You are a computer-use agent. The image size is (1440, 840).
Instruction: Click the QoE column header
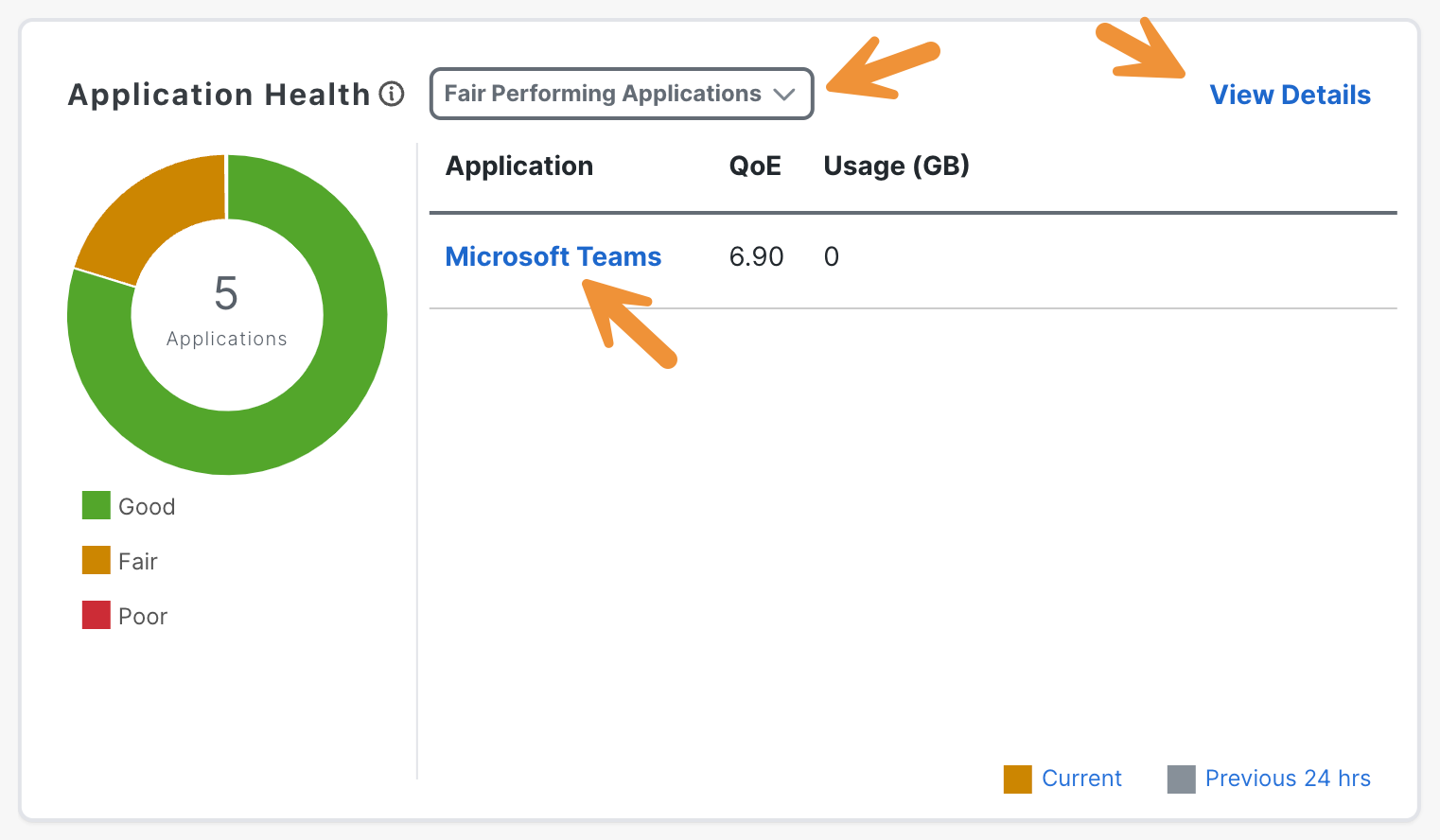(x=755, y=166)
